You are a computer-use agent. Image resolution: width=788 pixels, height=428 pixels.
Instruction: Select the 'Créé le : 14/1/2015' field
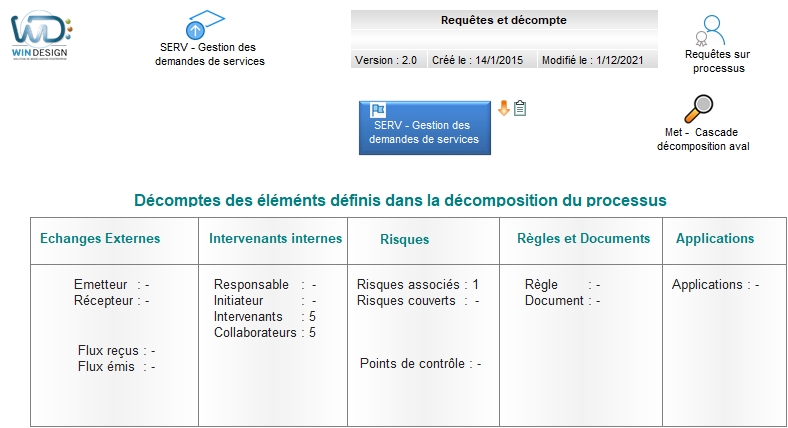[x=482, y=60]
